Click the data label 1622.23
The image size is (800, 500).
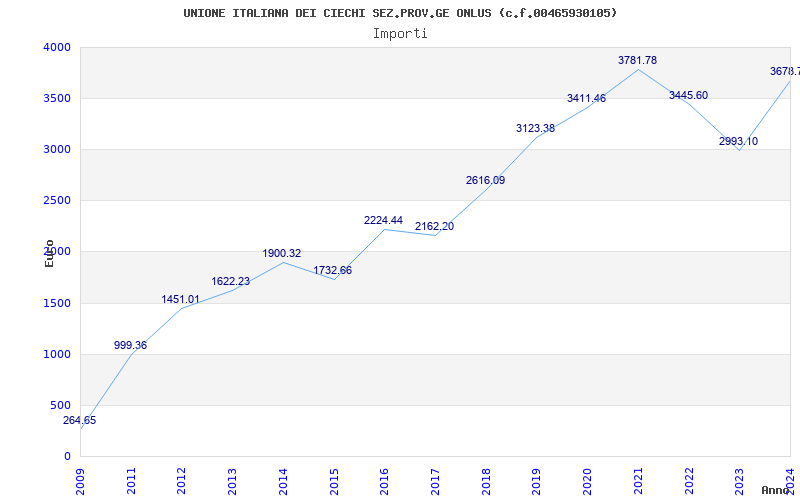[231, 282]
